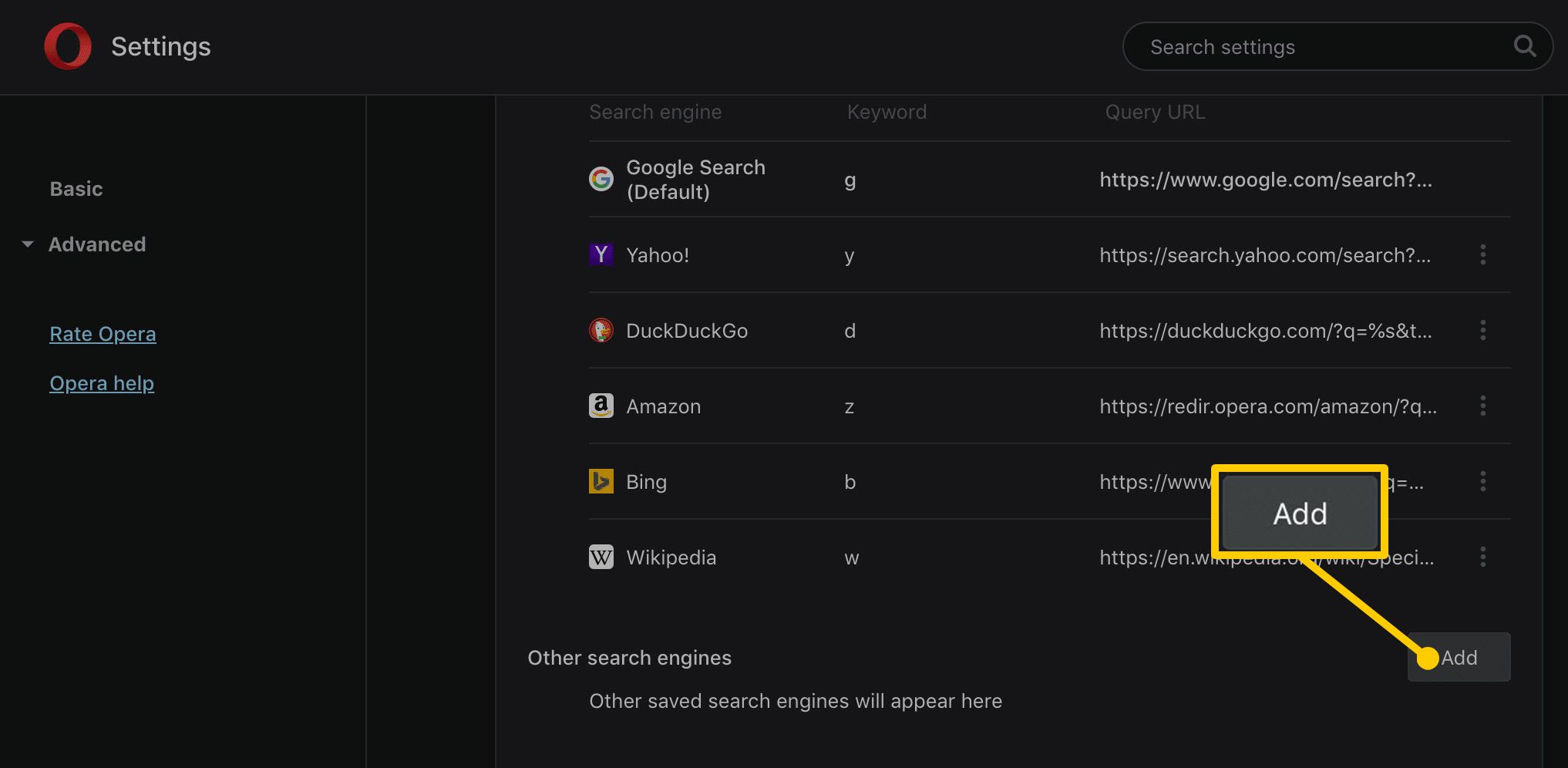This screenshot has width=1568, height=768.
Task: Click the Other search engines heading
Action: click(x=629, y=658)
